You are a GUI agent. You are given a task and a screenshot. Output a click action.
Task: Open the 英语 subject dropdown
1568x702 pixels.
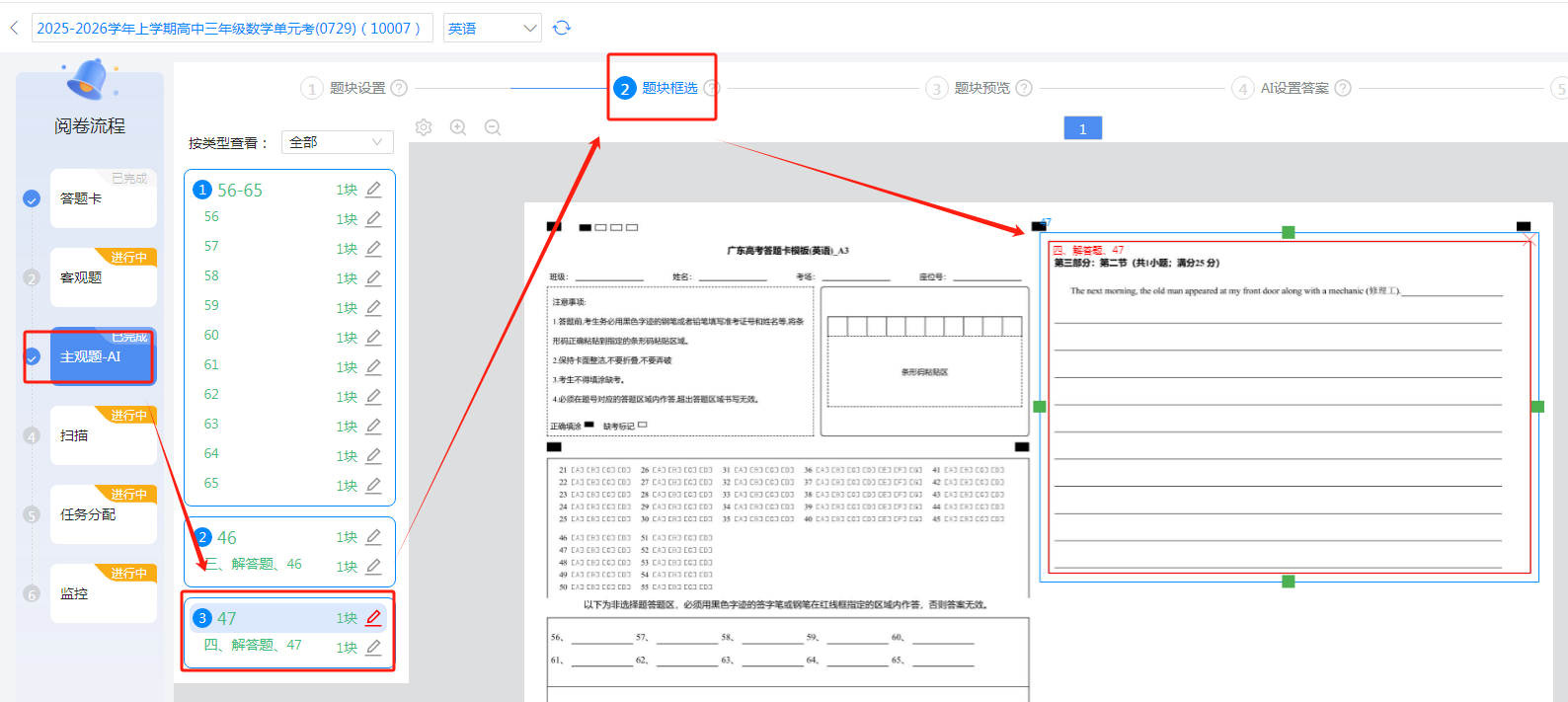[x=492, y=28]
